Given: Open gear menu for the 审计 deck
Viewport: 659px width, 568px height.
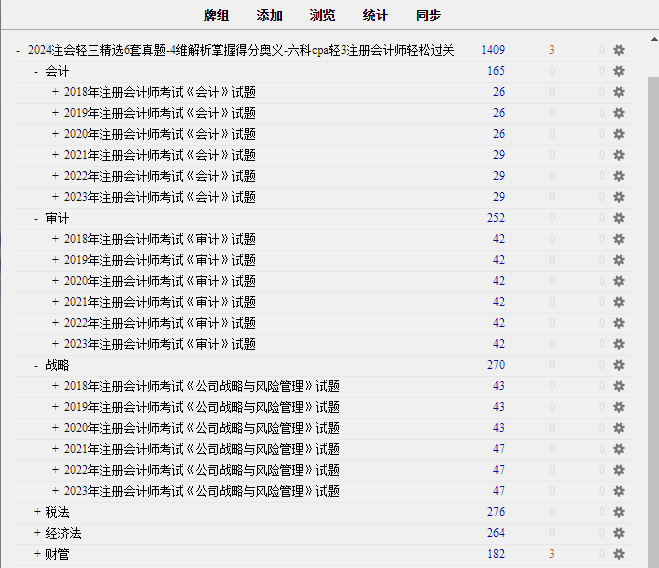Looking at the screenshot, I should (x=619, y=218).
